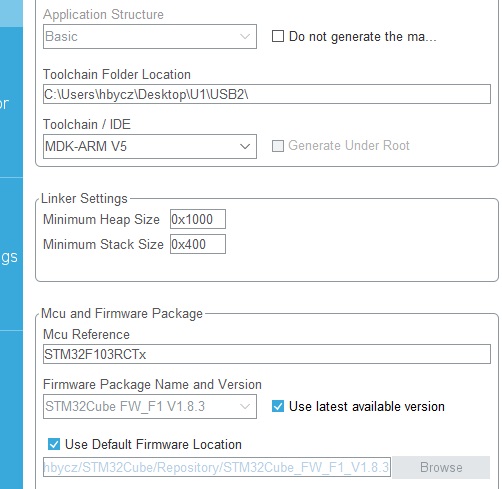Click the firmware repository path text field
502x489 pixels.
pyautogui.click(x=217, y=467)
